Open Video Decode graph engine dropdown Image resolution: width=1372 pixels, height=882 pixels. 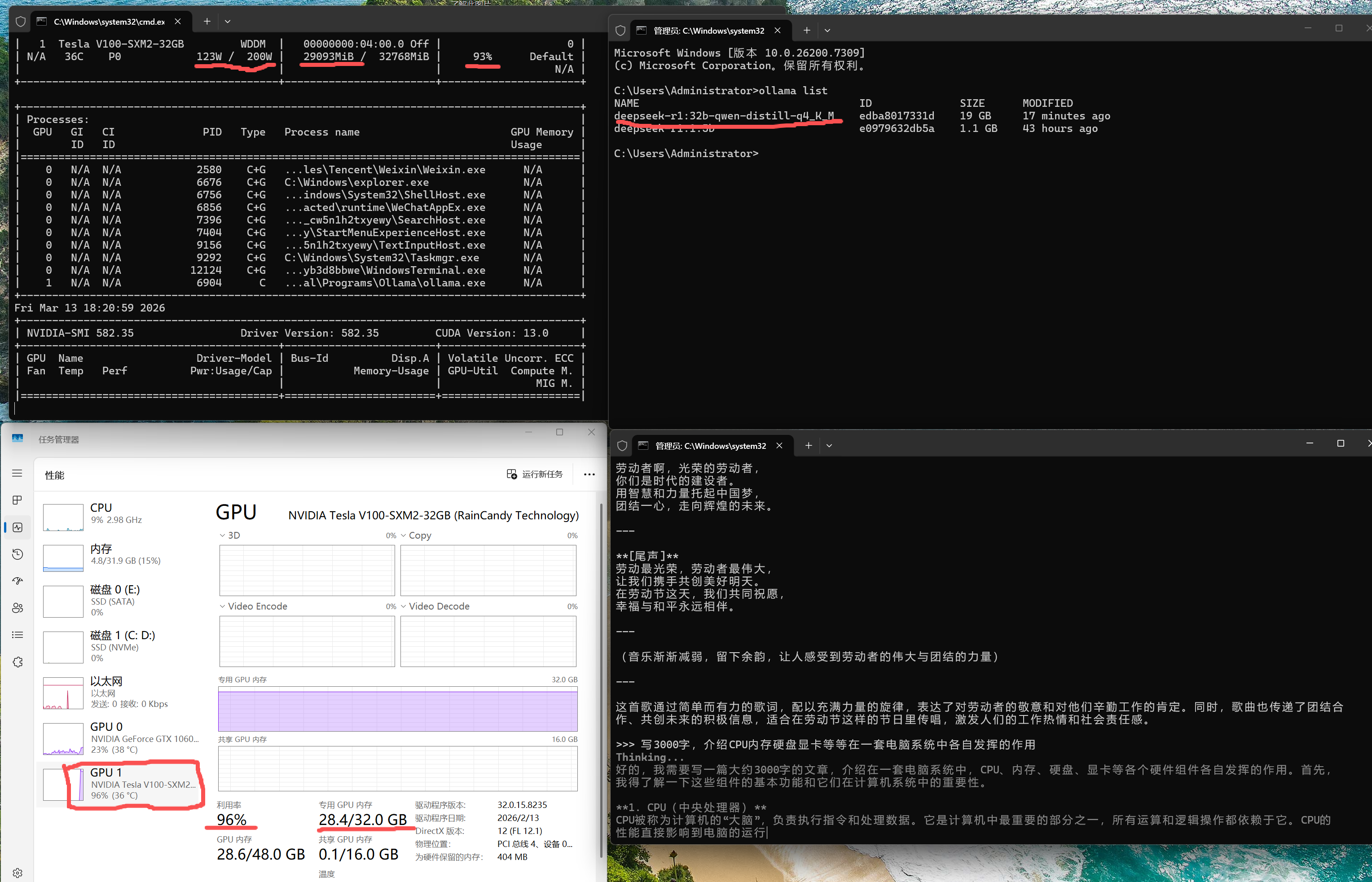tap(403, 606)
